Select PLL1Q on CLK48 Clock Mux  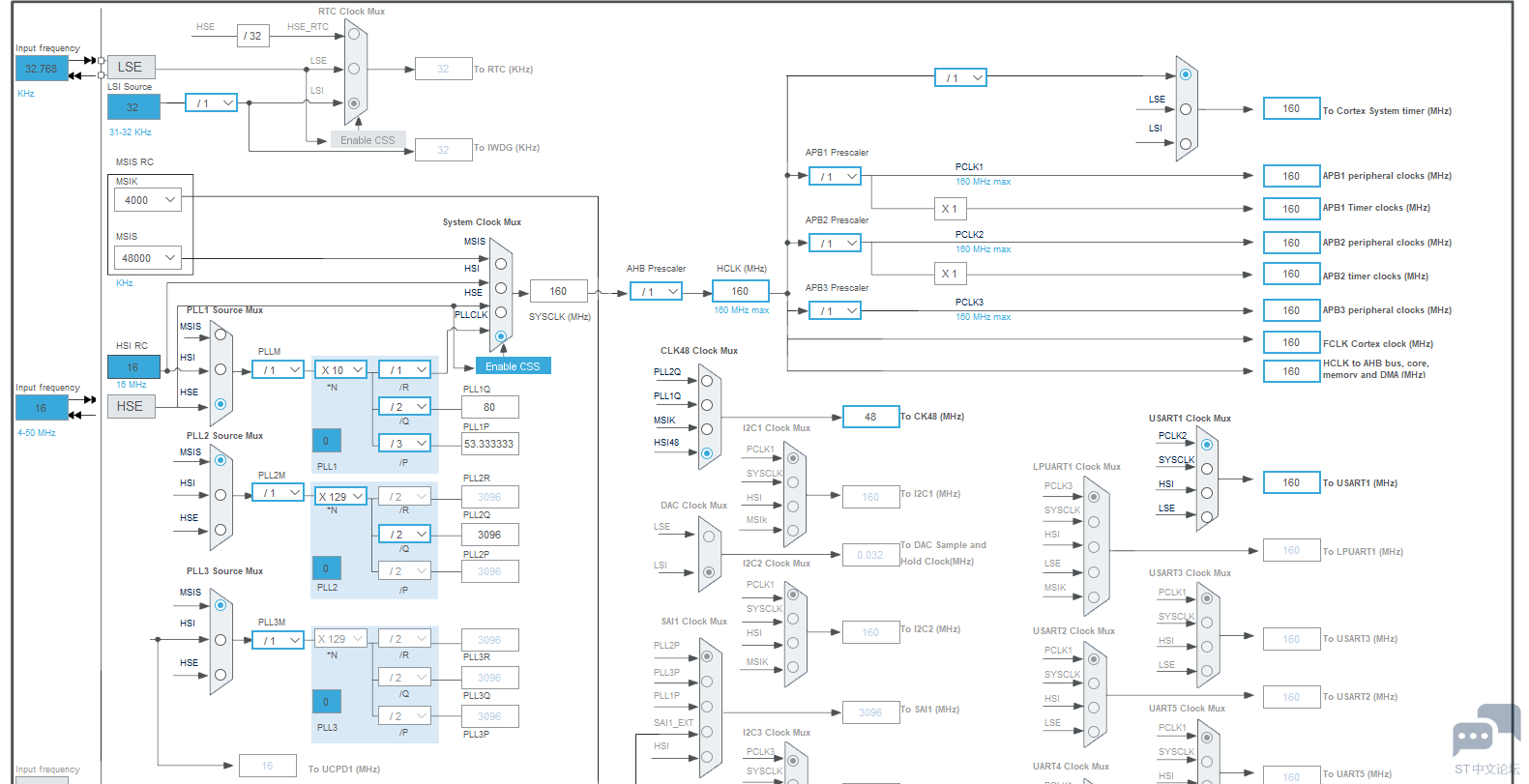pyautogui.click(x=707, y=405)
